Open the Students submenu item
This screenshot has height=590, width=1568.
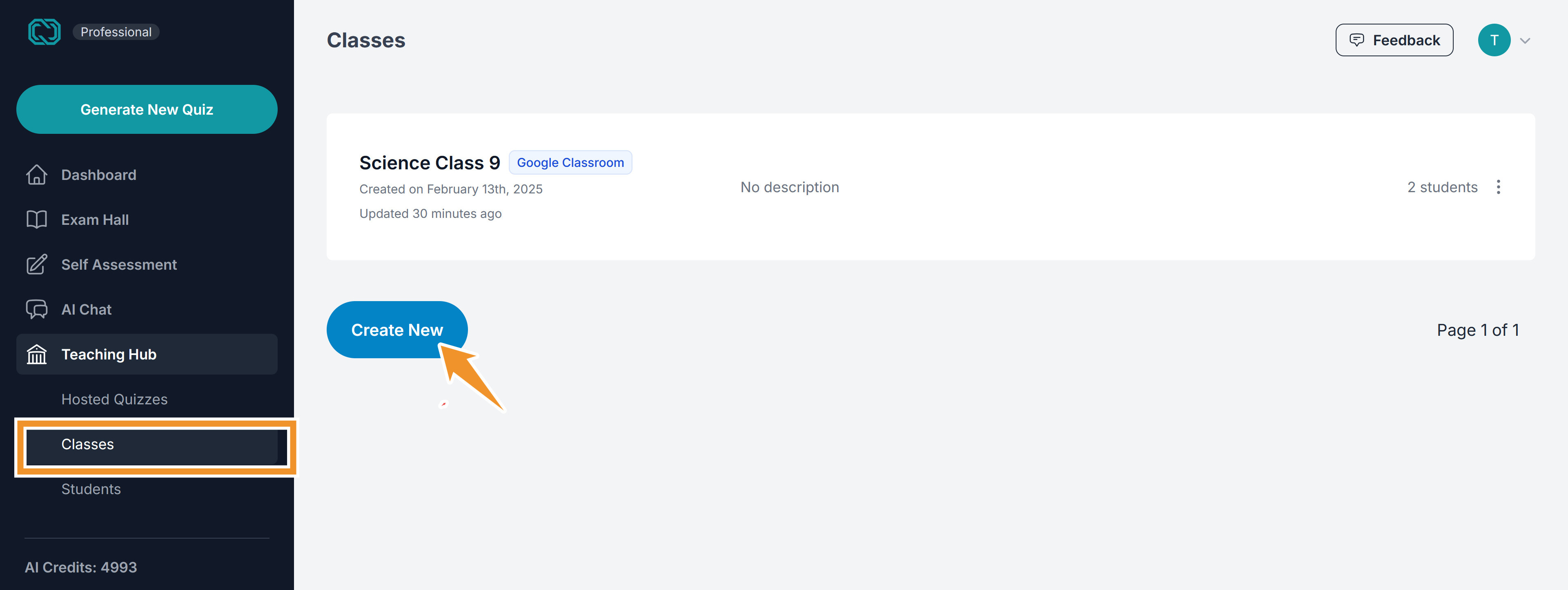pyautogui.click(x=91, y=489)
